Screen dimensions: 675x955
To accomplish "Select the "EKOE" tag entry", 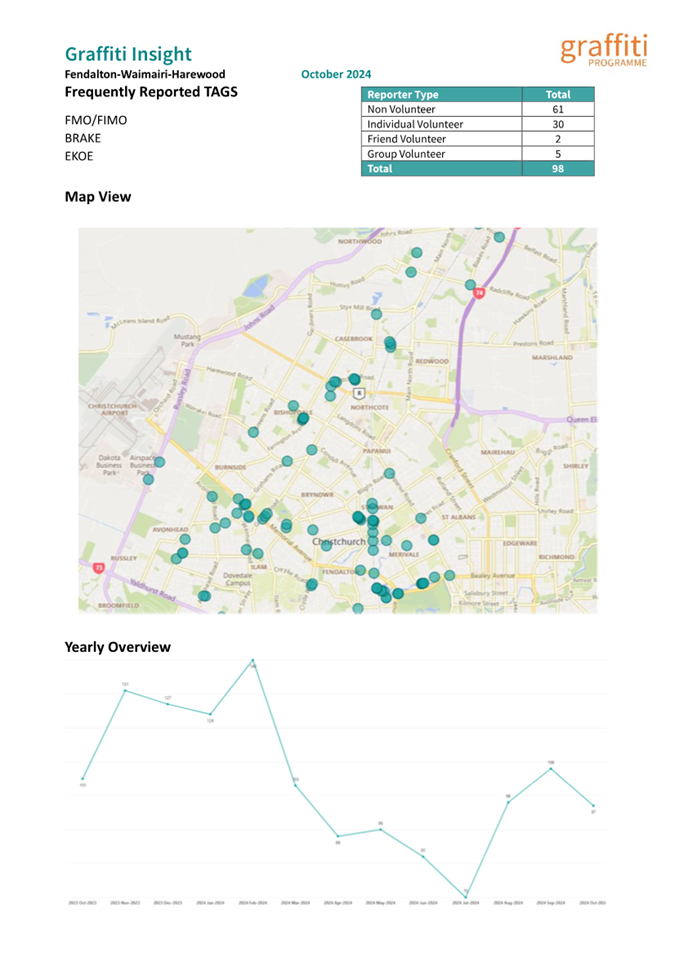I will click(x=79, y=156).
